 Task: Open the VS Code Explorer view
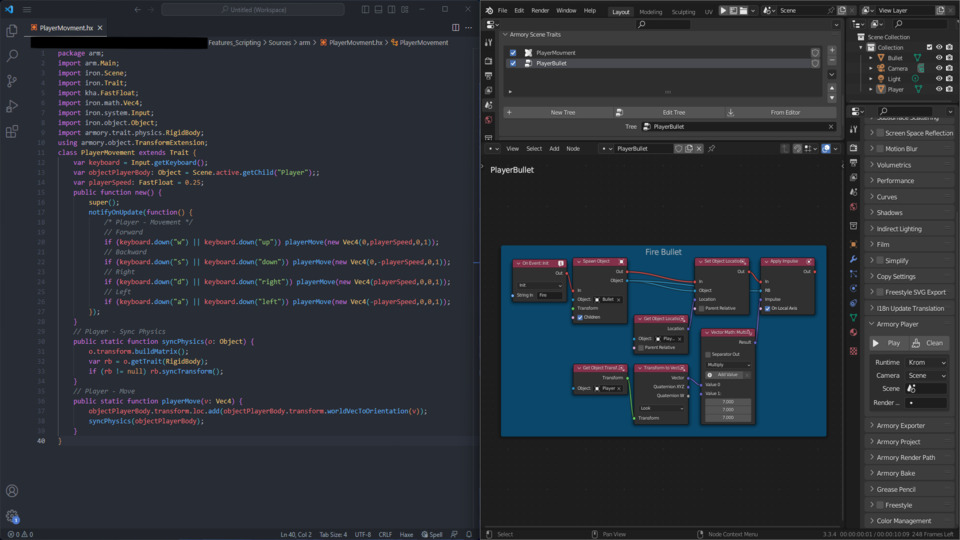point(12,31)
